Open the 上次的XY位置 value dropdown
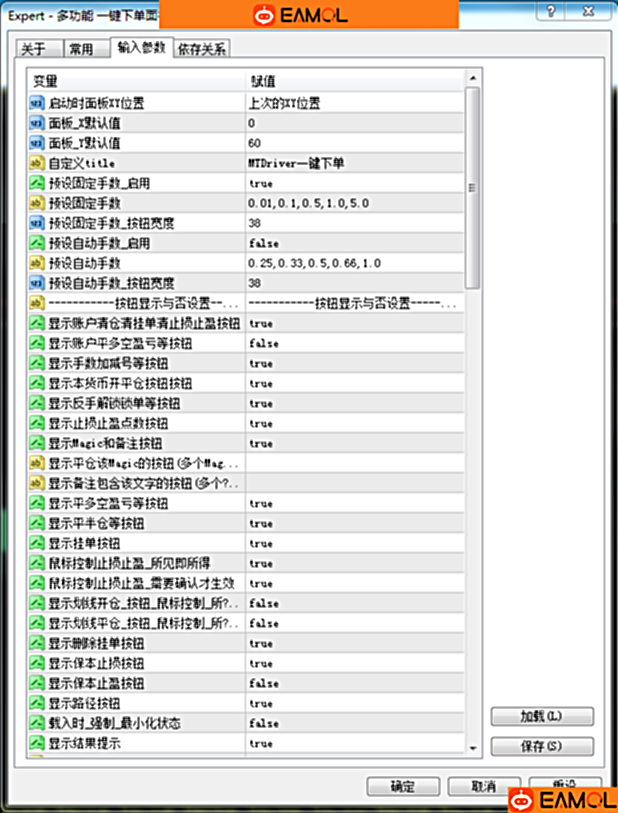The height and width of the screenshot is (813, 618). pos(355,103)
